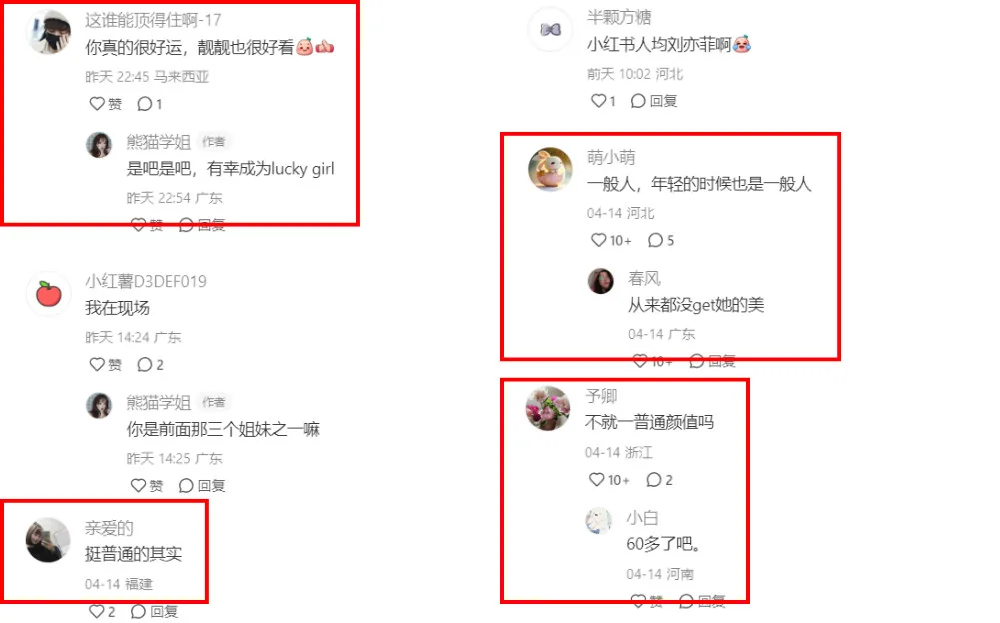Like 萌小萌's comment with 10+ likes

click(x=611, y=240)
